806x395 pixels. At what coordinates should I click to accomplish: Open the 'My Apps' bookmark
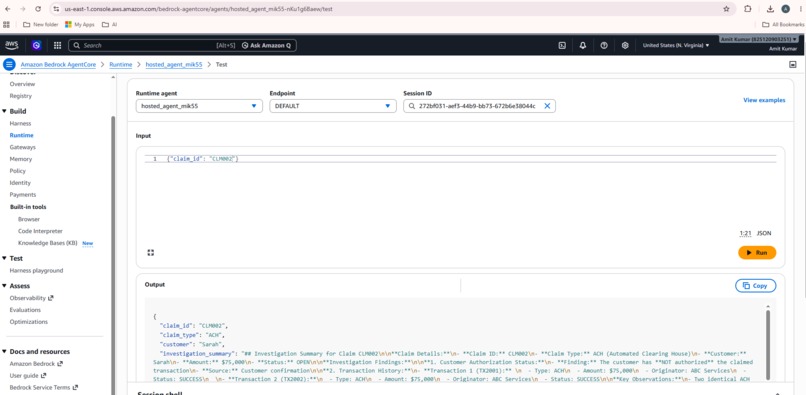coord(80,24)
